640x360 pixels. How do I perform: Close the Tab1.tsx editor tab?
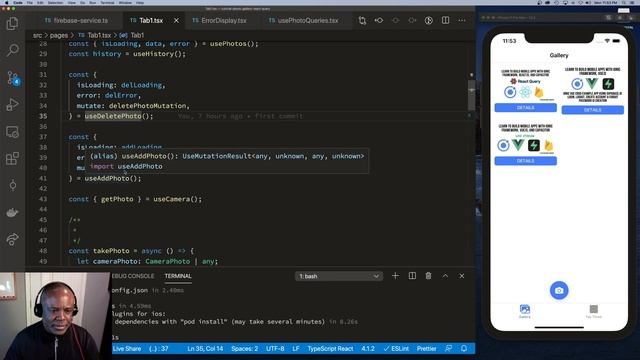(x=176, y=20)
